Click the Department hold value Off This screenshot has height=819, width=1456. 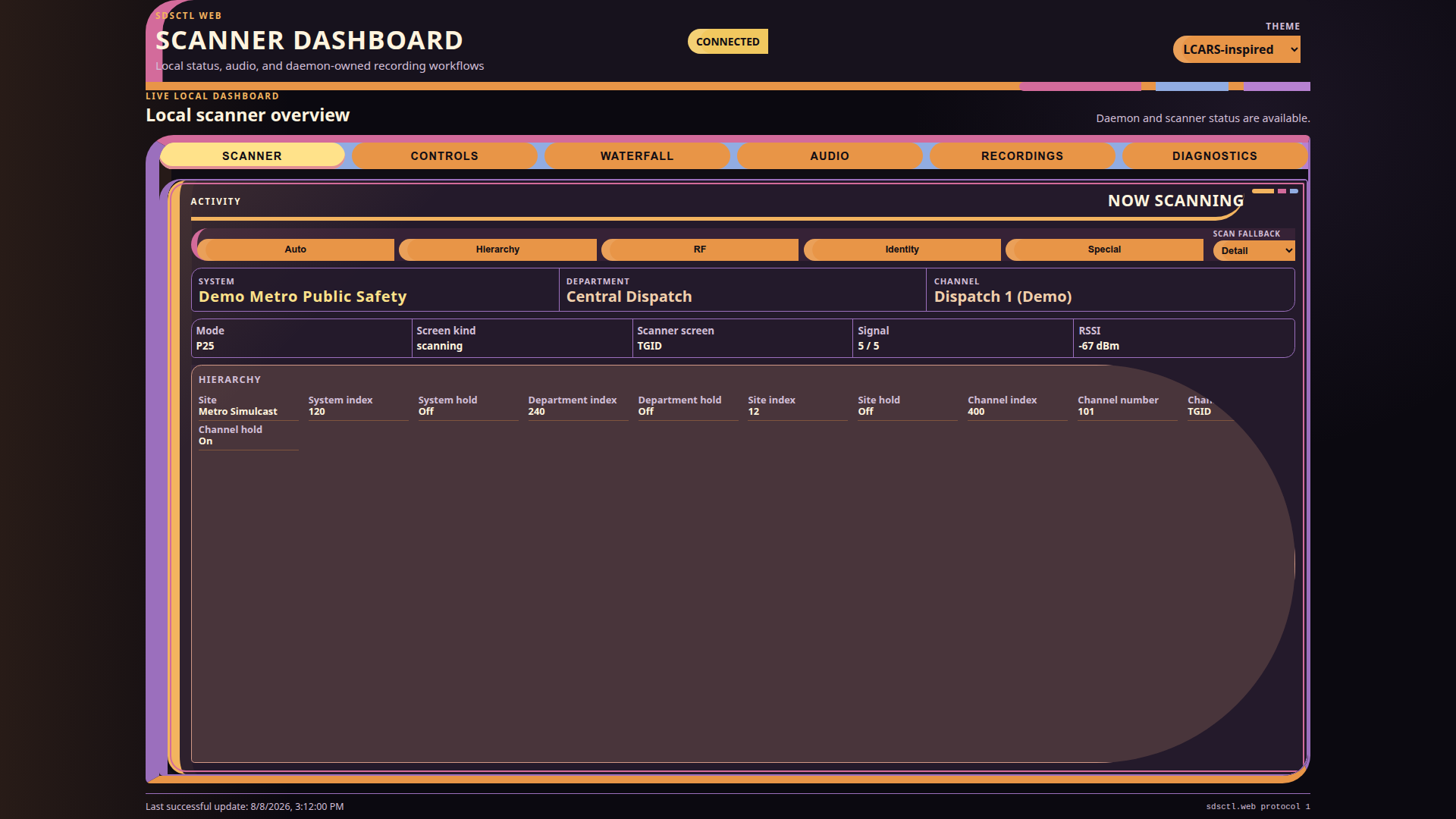646,412
